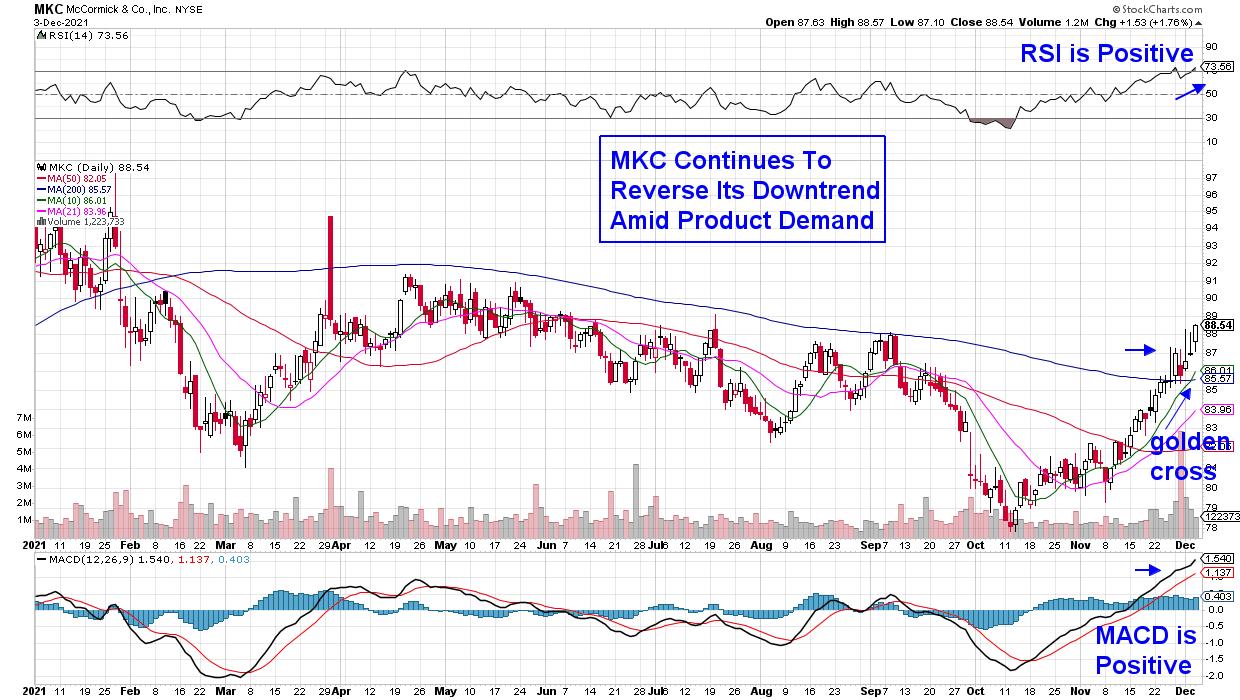The image size is (1240, 700).
Task: Select the shaded RSI oversold area in October
Action: click(991, 124)
